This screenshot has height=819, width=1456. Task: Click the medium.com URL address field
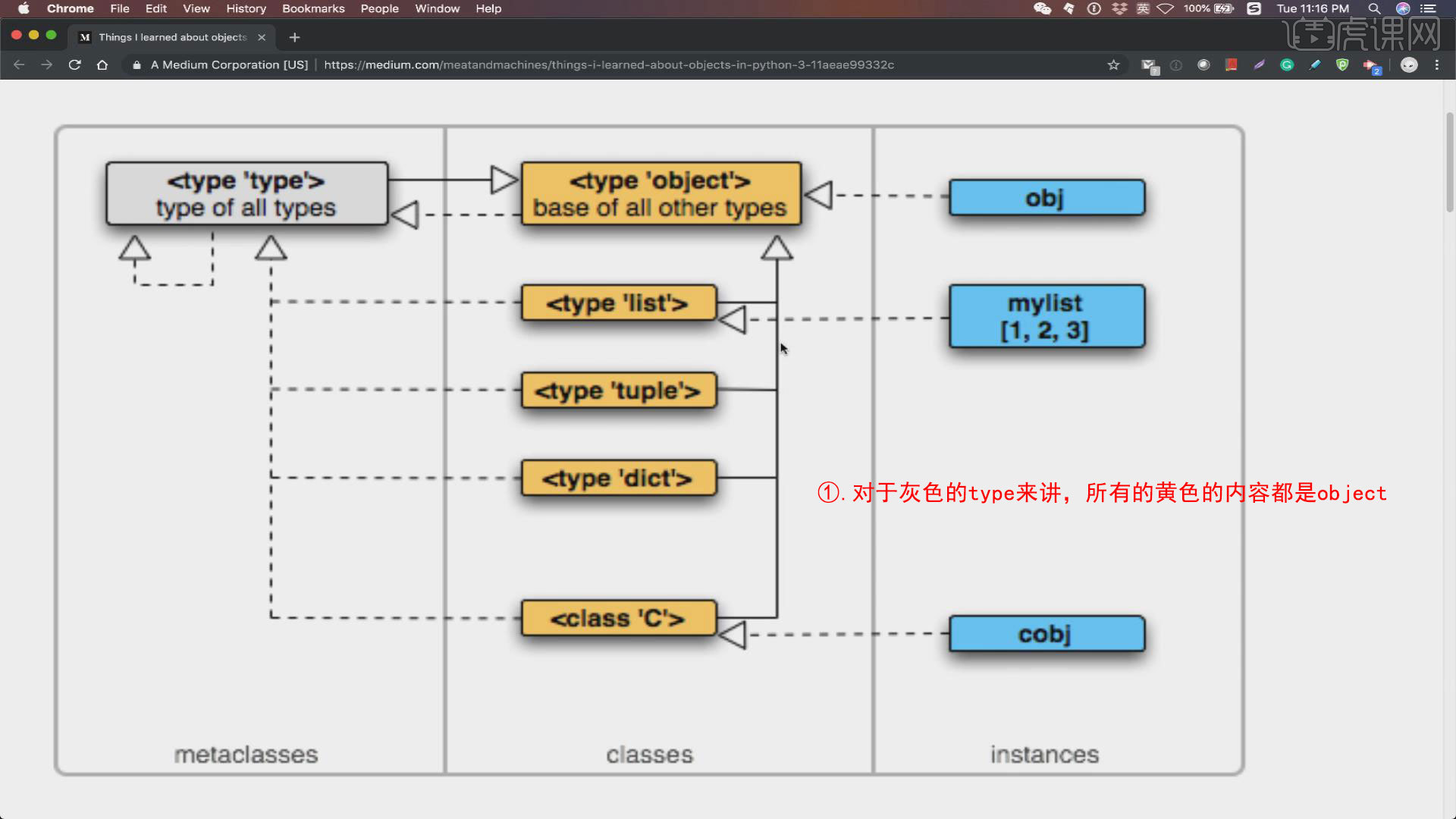pyautogui.click(x=609, y=65)
